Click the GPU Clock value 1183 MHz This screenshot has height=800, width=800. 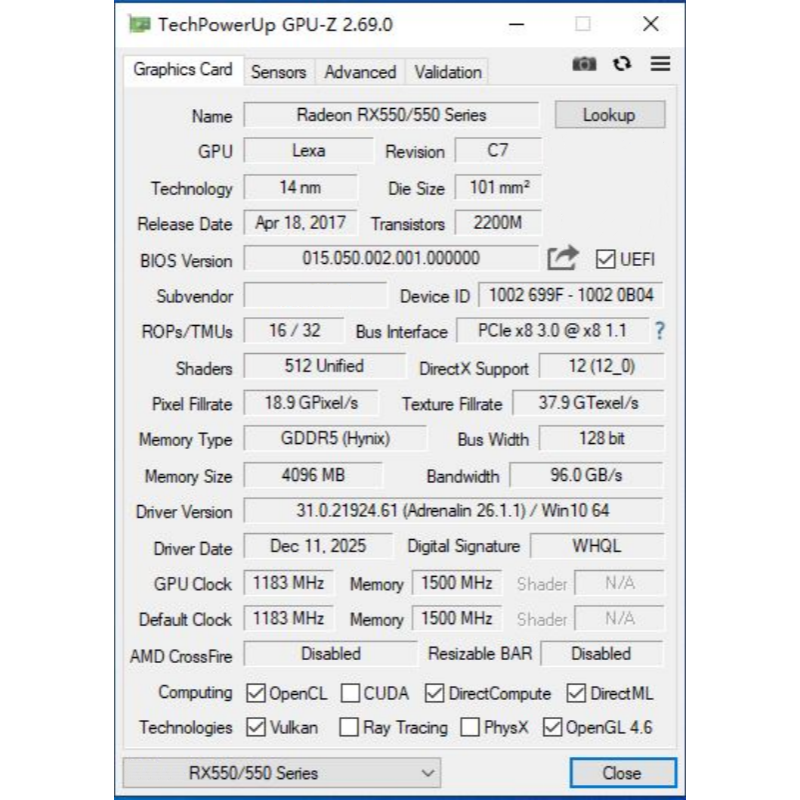(289, 583)
